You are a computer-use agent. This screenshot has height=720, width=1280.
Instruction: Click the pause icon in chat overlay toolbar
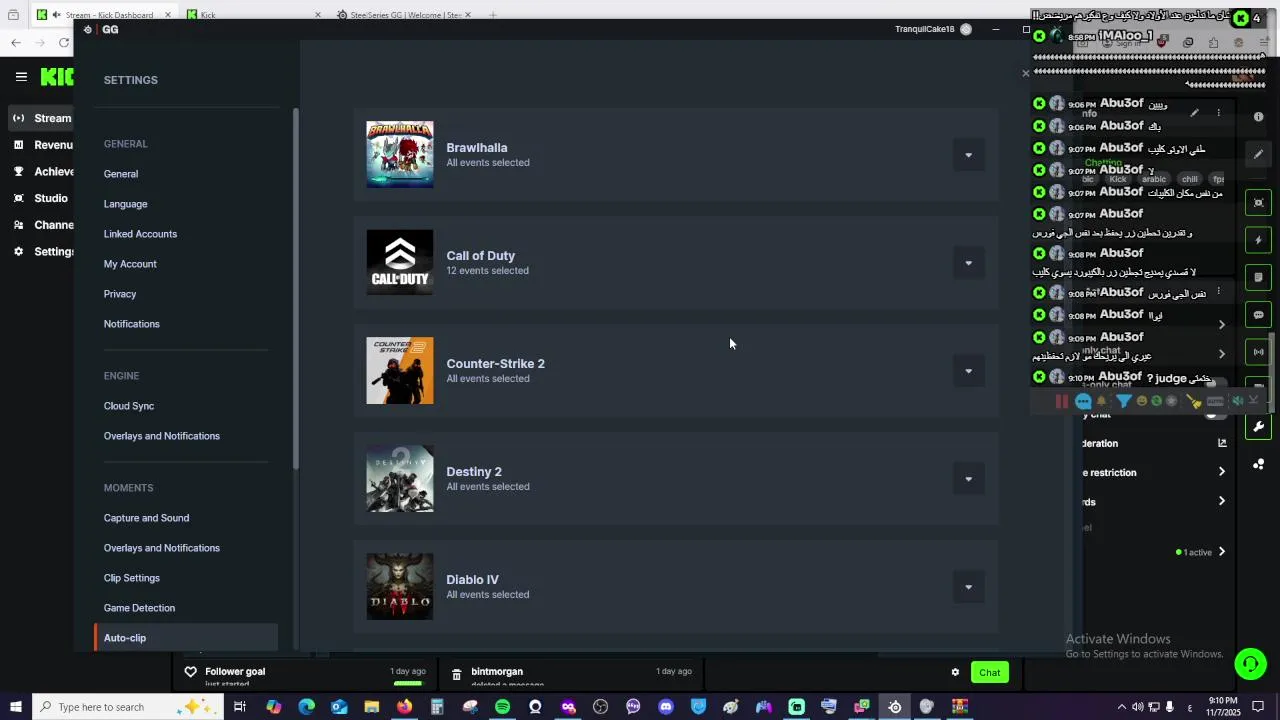point(1062,402)
